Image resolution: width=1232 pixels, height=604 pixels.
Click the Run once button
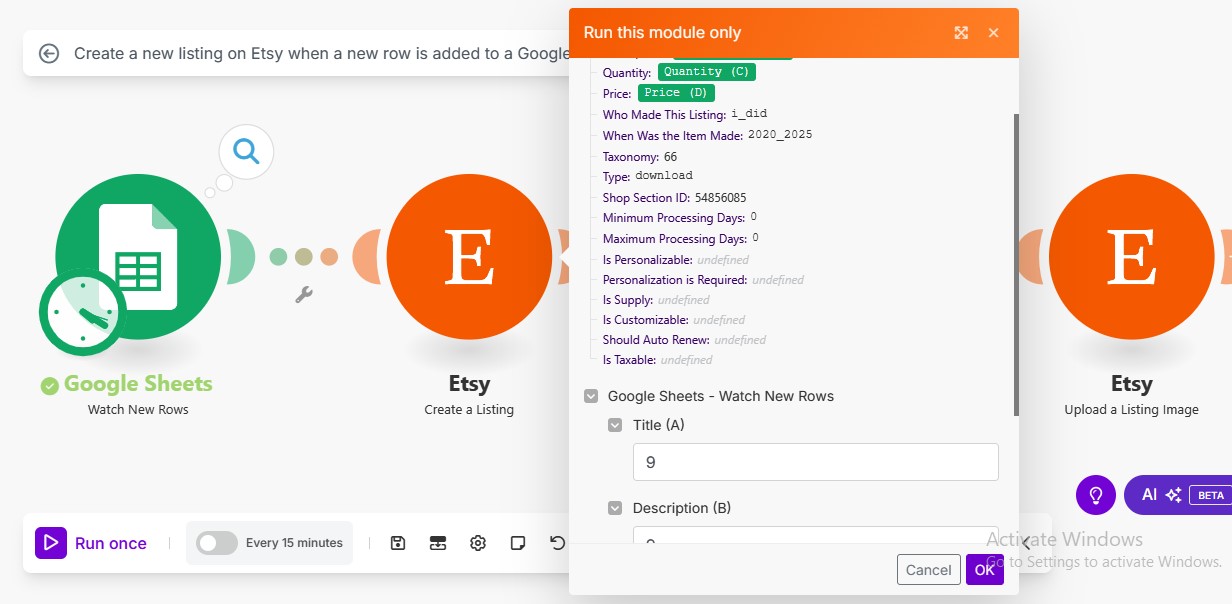[92, 543]
